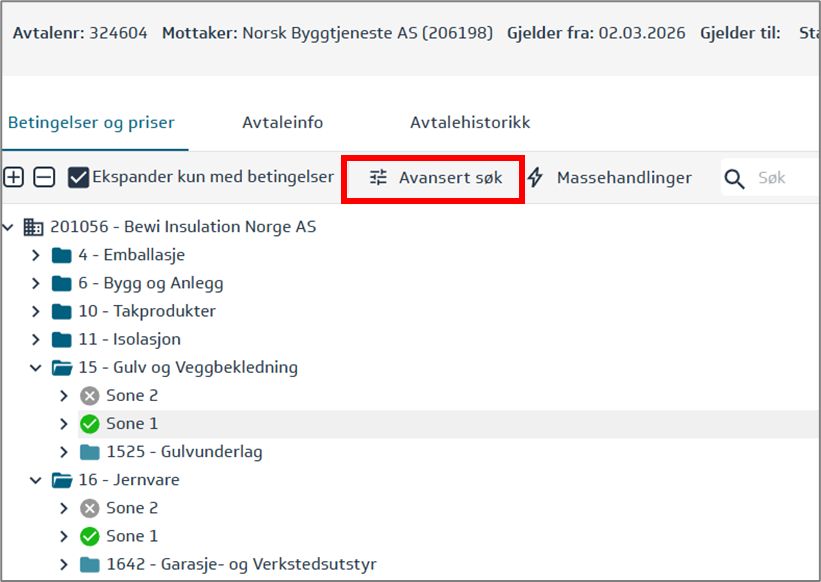This screenshot has width=821, height=582.
Task: Open the Avtalehistorikk tab
Action: [470, 123]
